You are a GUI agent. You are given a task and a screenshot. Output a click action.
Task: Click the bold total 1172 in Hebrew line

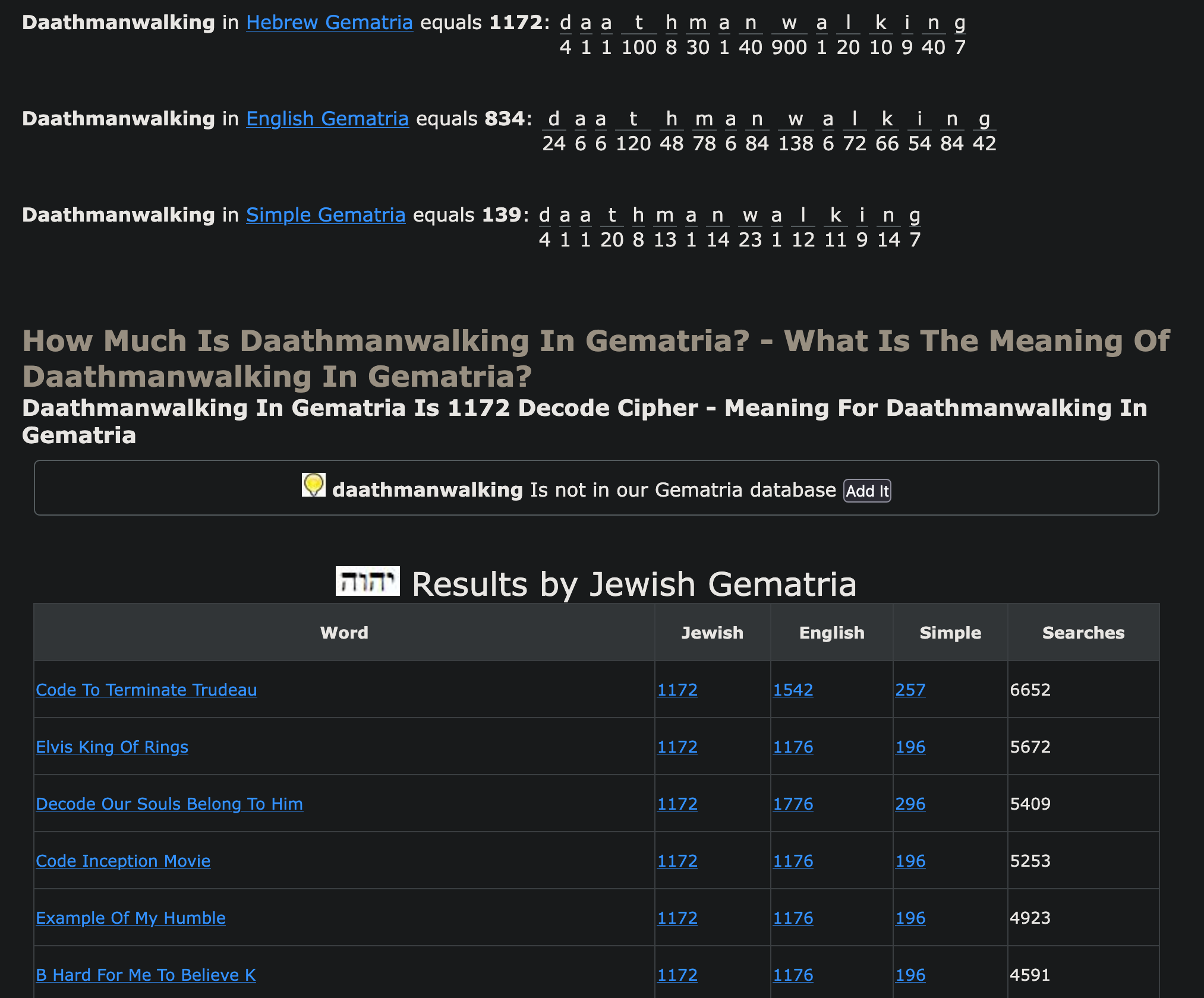[x=516, y=23]
